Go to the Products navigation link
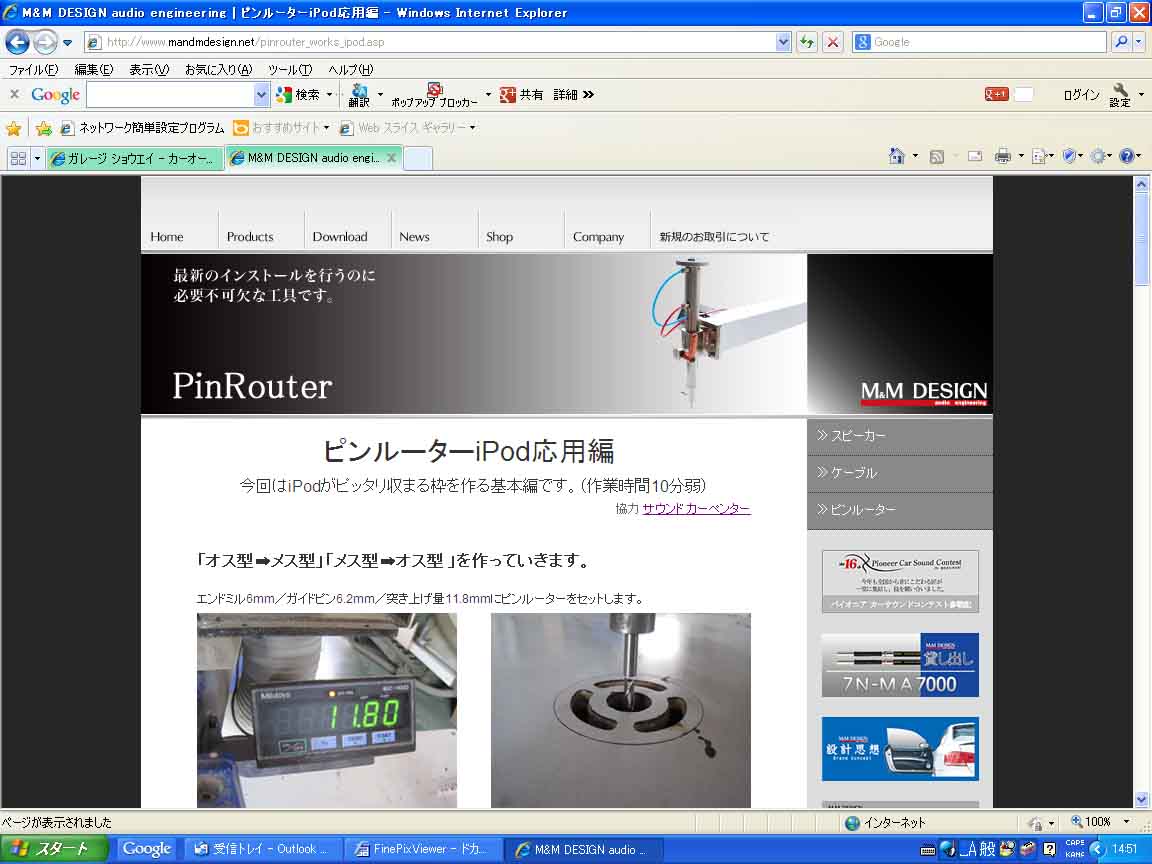The height and width of the screenshot is (864, 1152). click(250, 237)
